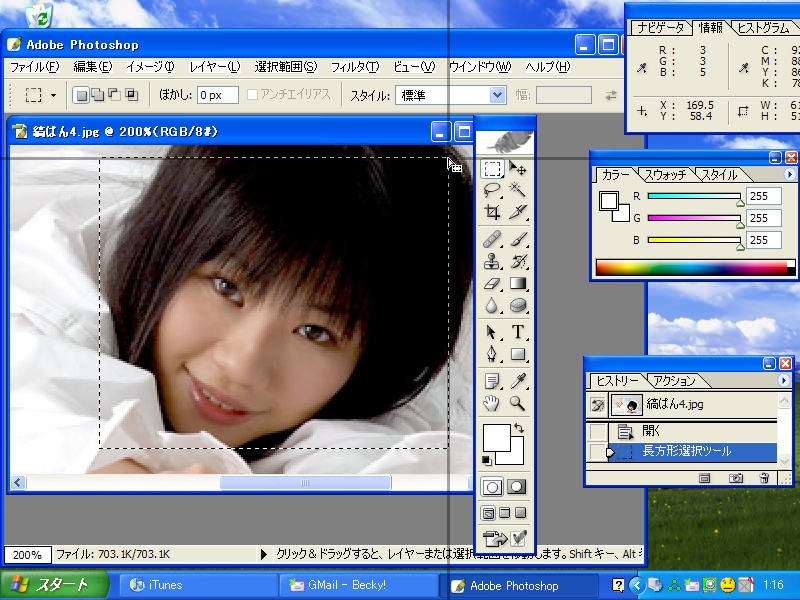Set history brush source on 開く state
The image size is (800, 600).
point(597,431)
